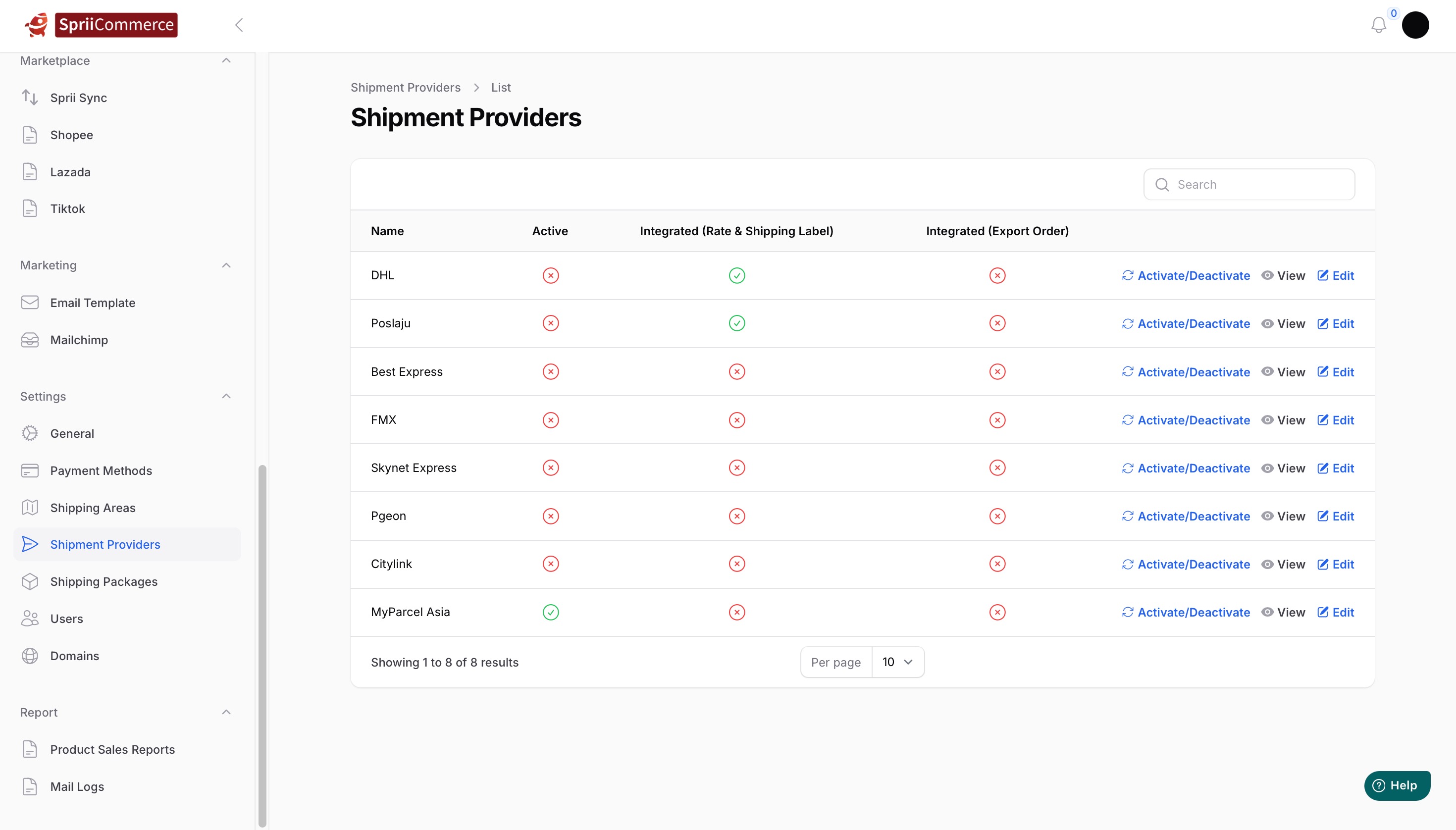Click Mailchimp inbox icon
This screenshot has width=1456, height=830.
(30, 340)
